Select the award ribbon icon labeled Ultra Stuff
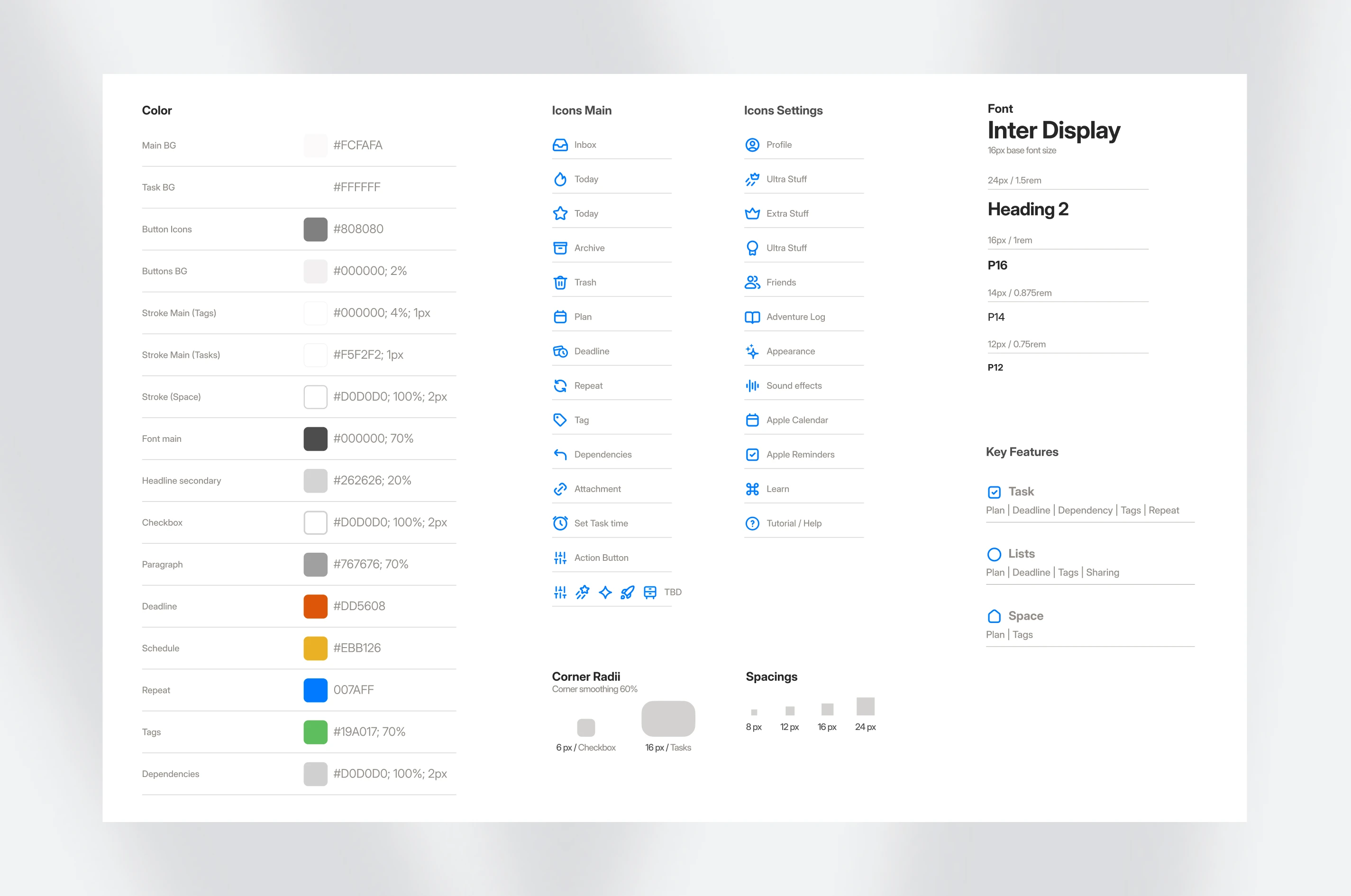The width and height of the screenshot is (1351, 896). (752, 248)
